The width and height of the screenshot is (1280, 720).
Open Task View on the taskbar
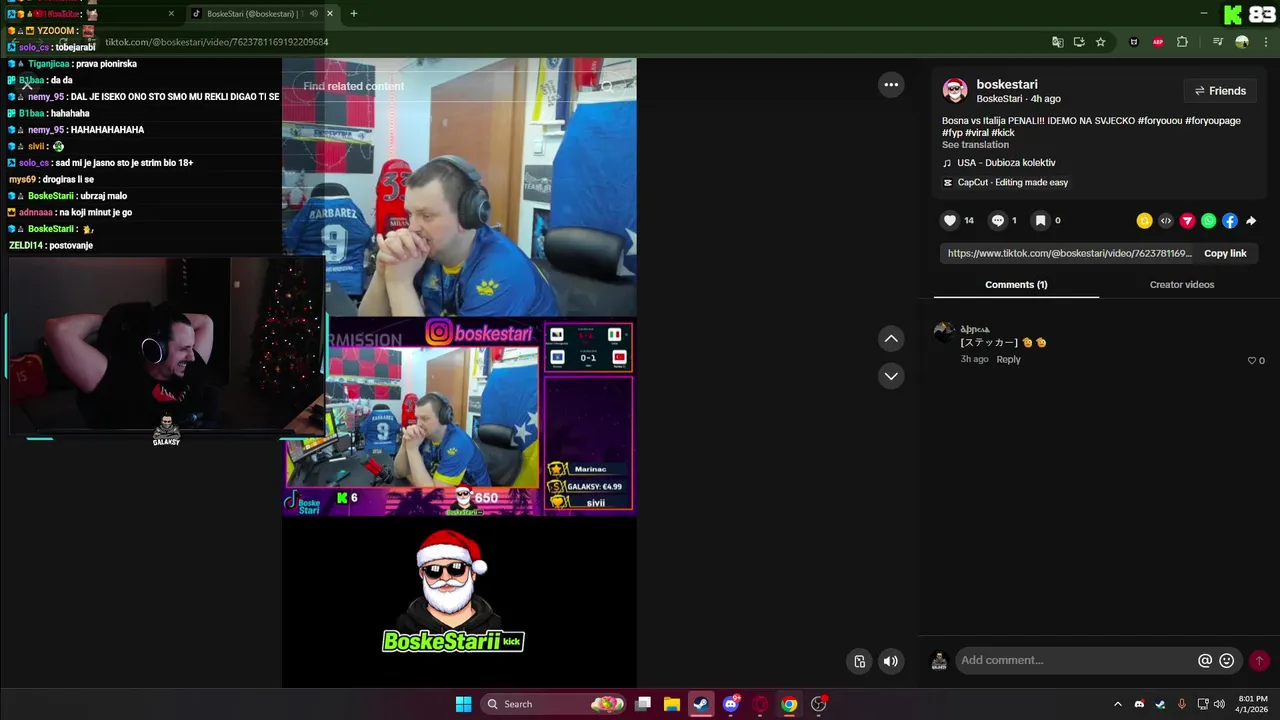click(x=643, y=704)
